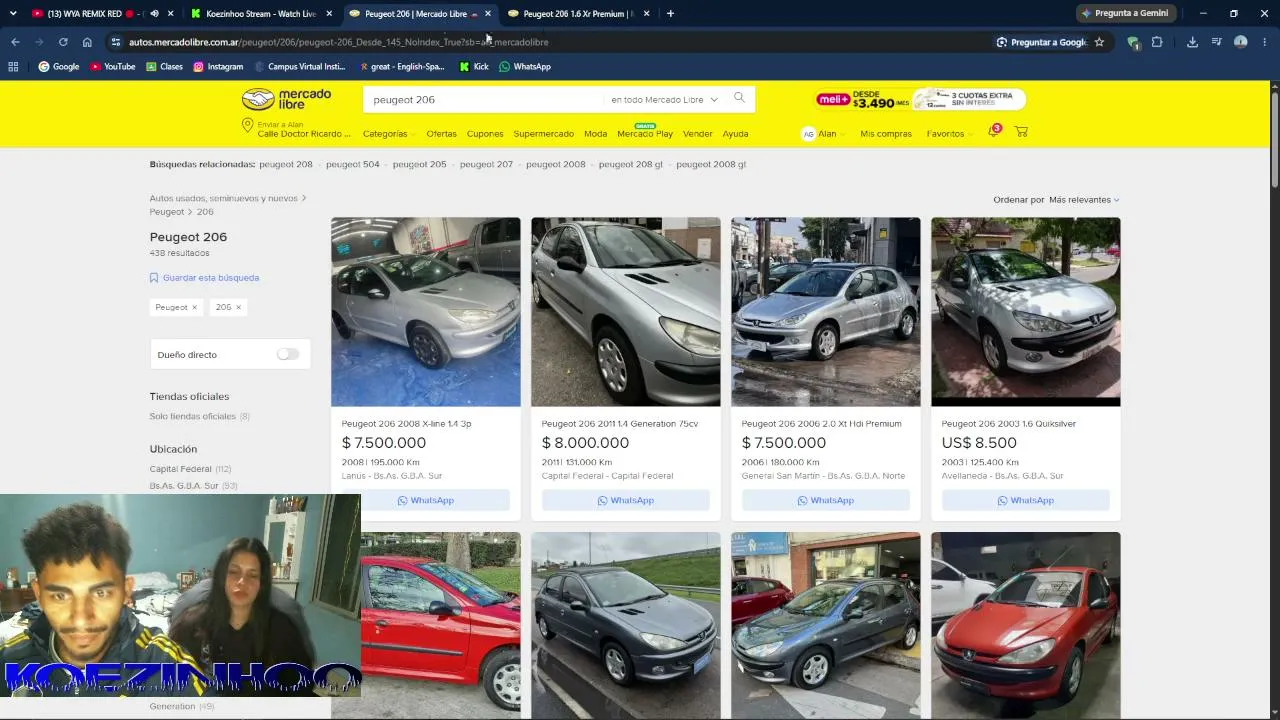1280x720 pixels.
Task: Open related search peugeot 2008 gt
Action: (711, 164)
